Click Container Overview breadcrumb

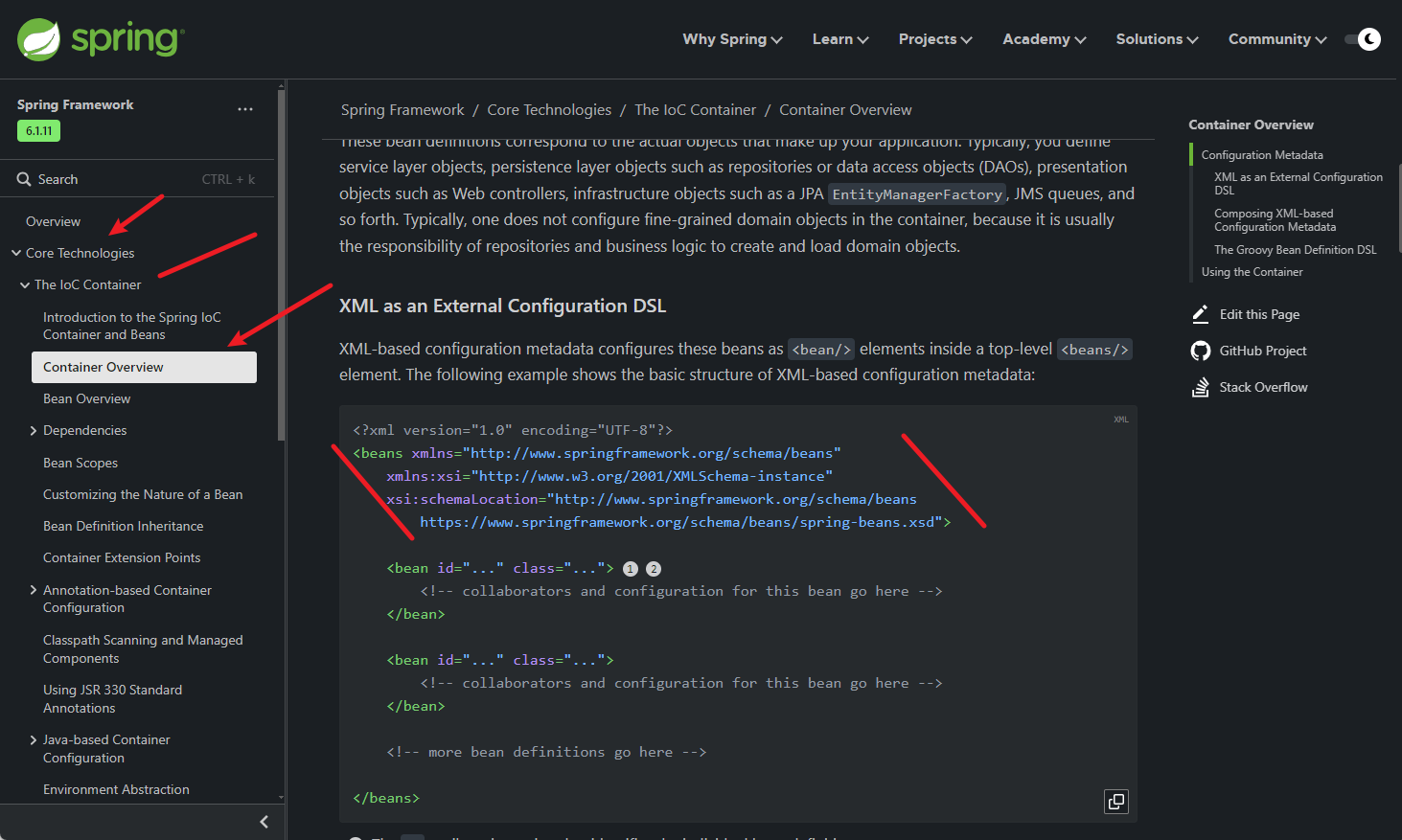tap(845, 110)
